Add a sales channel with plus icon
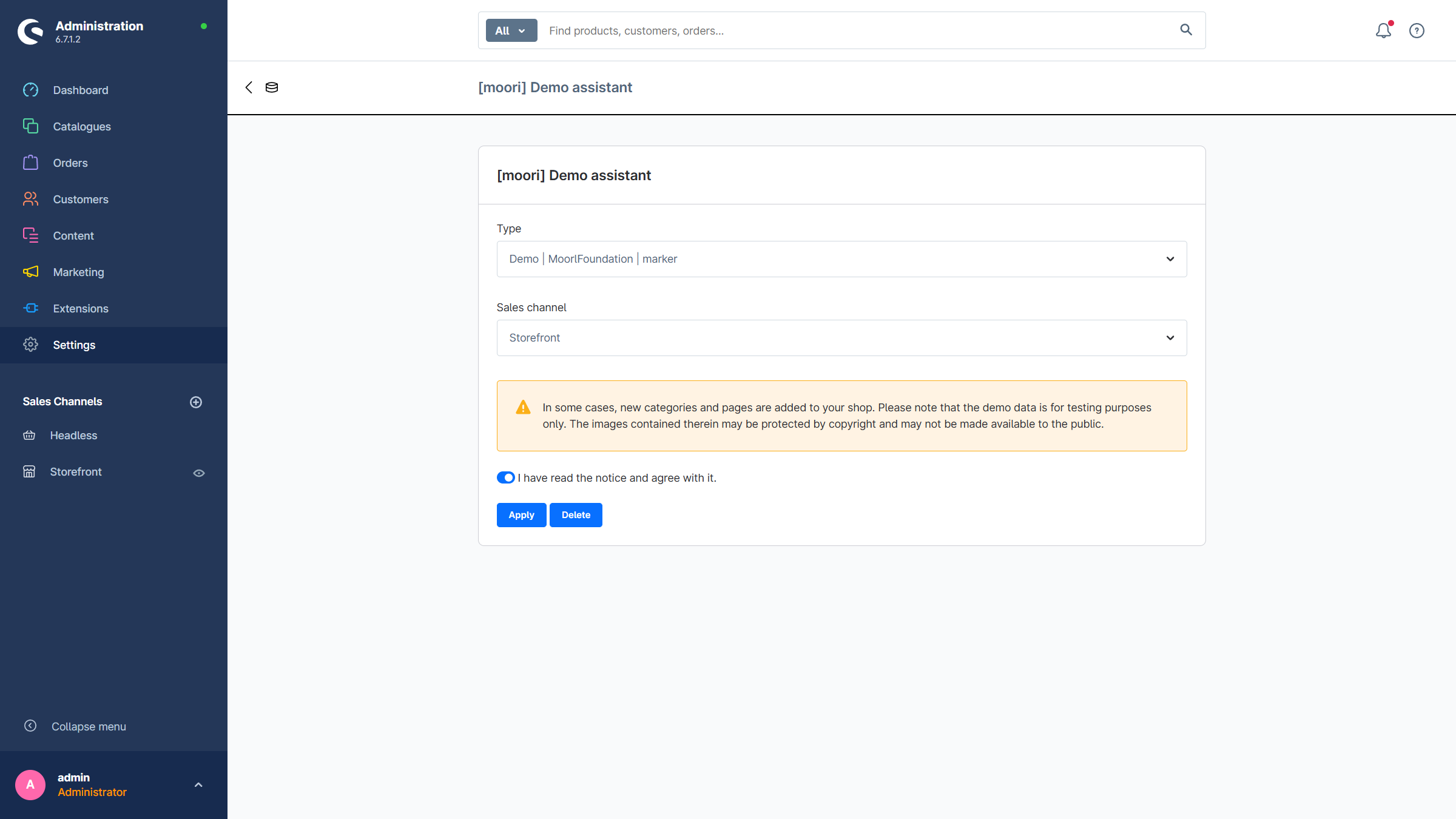Screen dimensions: 1456x819 click(x=196, y=402)
